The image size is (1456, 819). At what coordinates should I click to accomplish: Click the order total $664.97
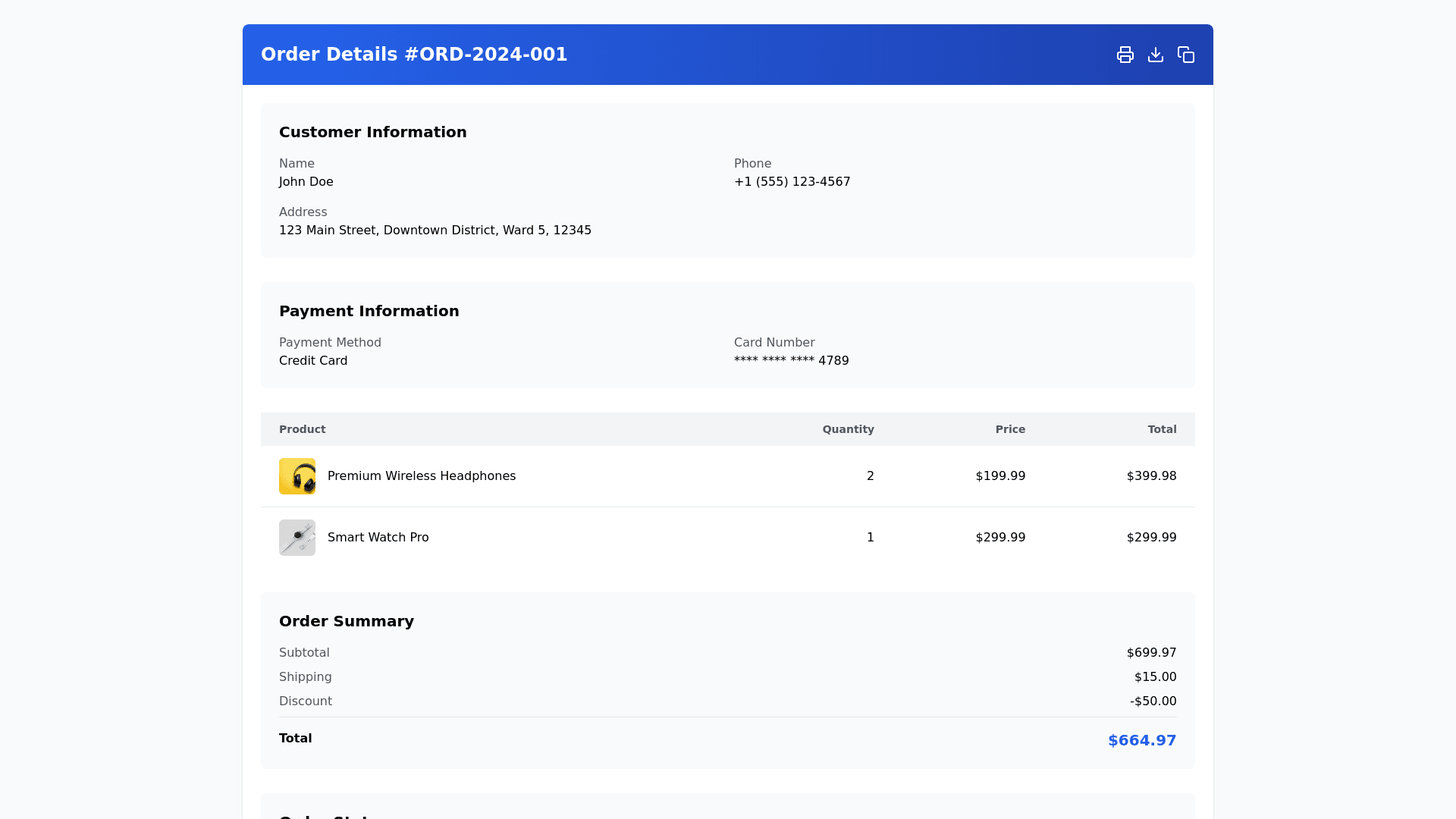tap(1141, 740)
